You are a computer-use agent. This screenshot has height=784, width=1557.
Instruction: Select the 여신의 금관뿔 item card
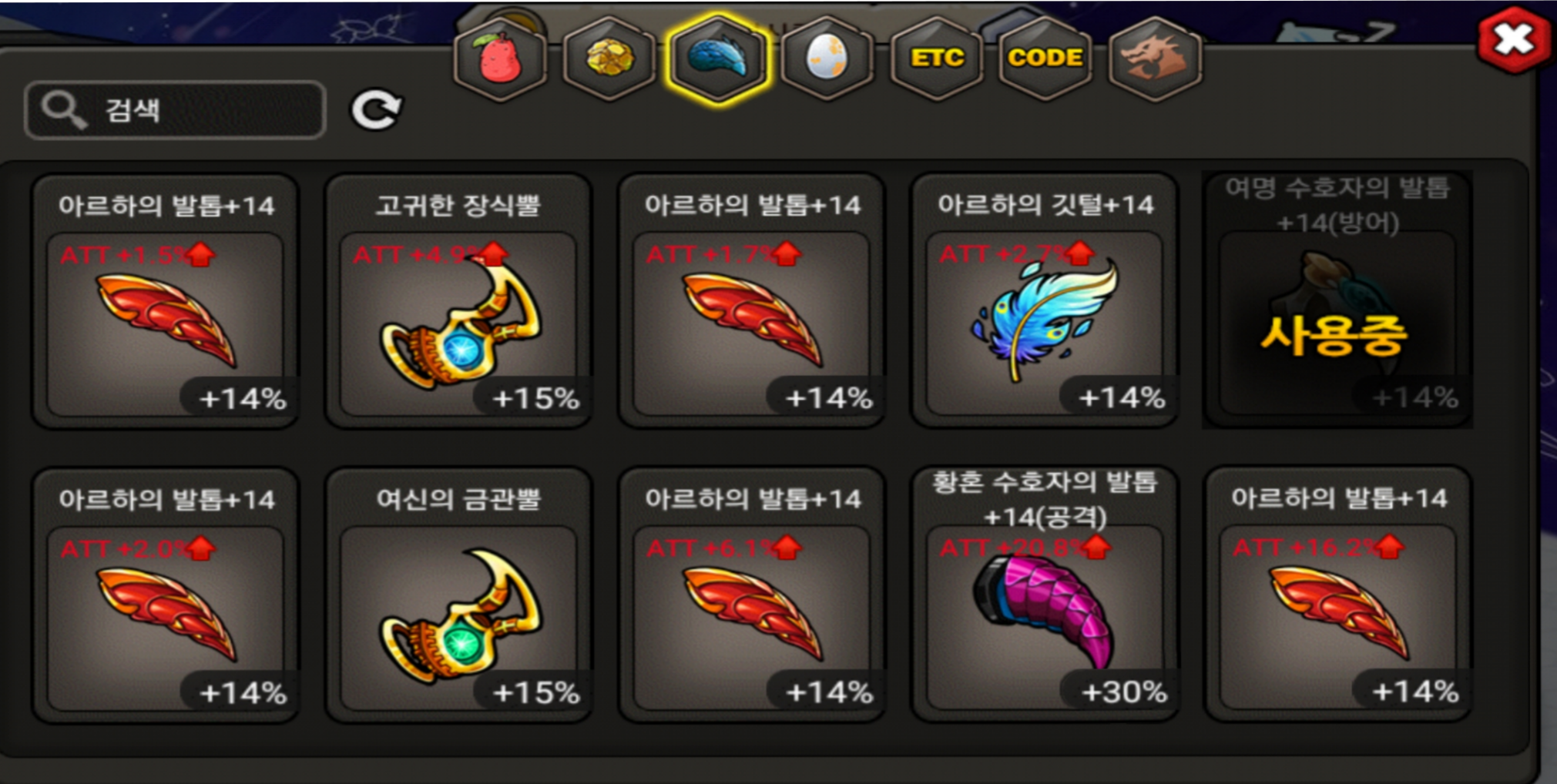[458, 595]
